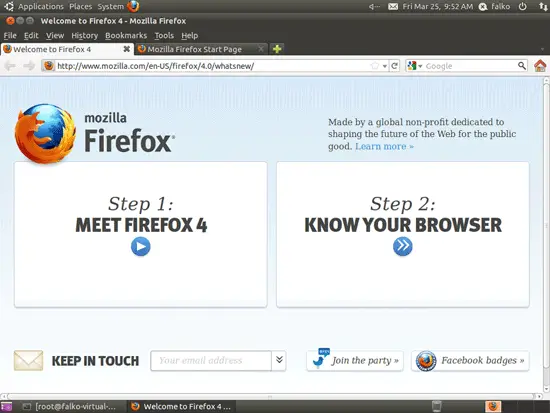Expand the email signup double-chevron button

click(279, 360)
